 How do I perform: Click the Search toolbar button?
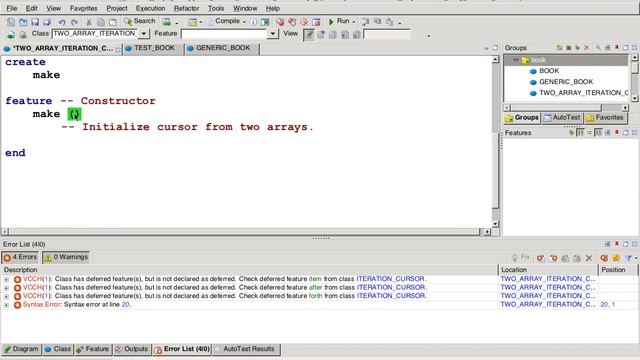tap(140, 21)
